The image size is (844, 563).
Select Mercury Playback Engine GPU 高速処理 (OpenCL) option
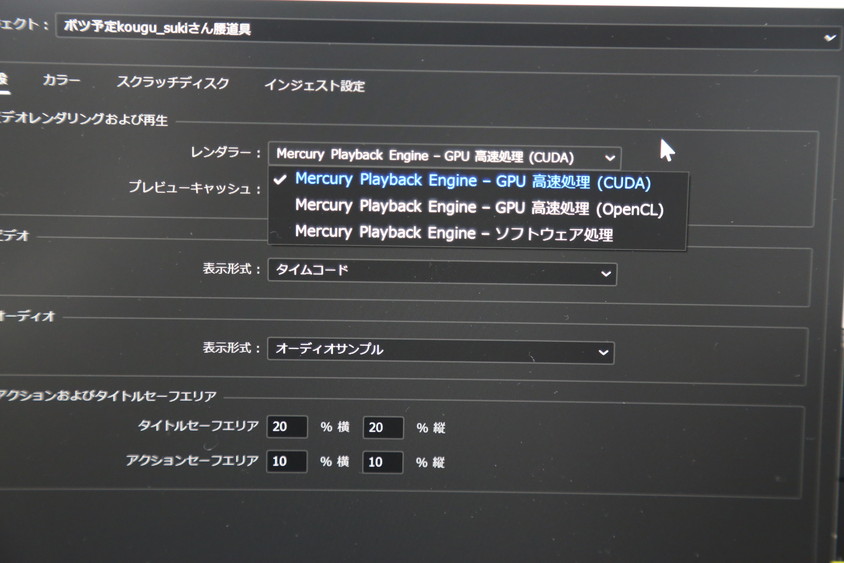coord(479,207)
